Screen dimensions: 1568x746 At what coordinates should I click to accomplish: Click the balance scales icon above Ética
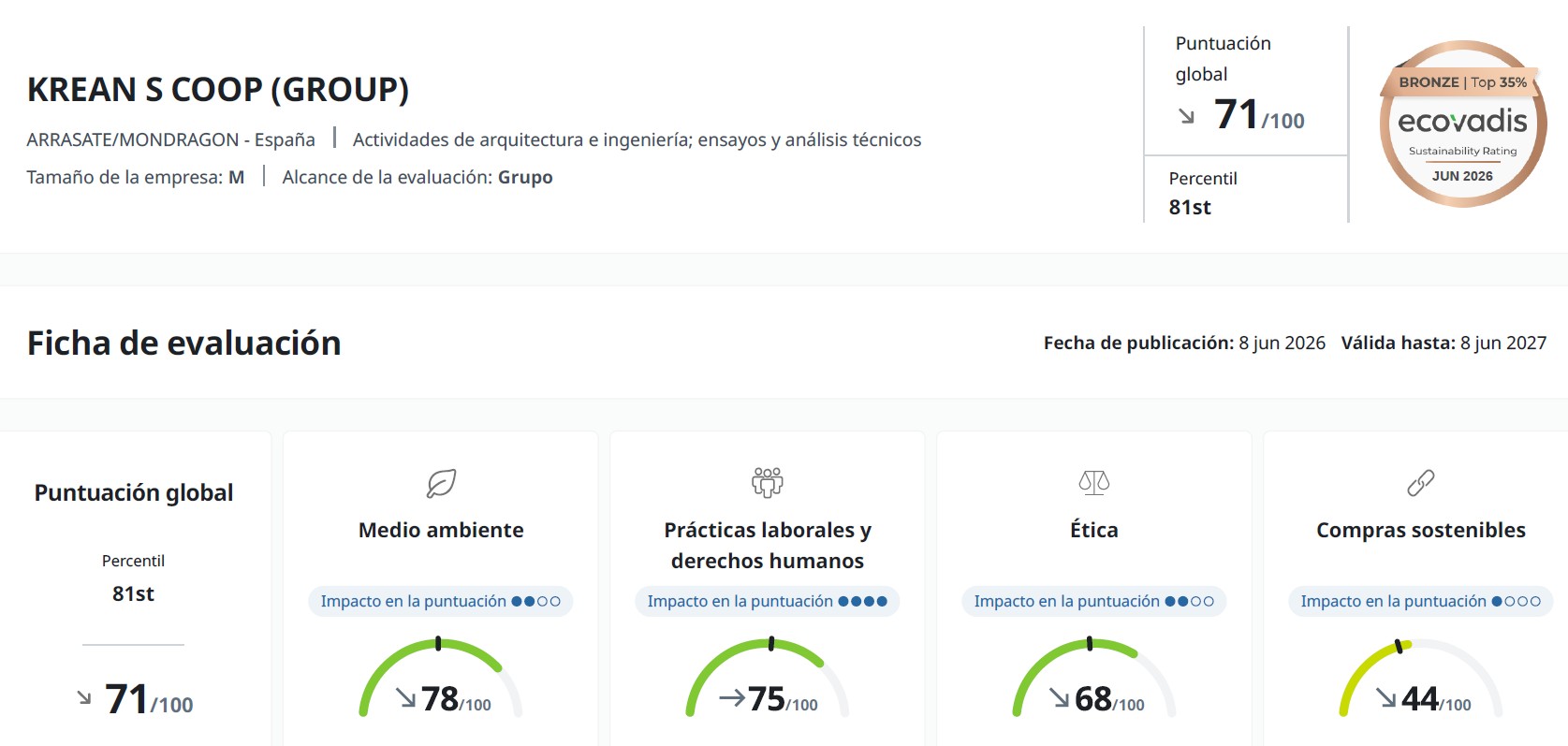point(1094,483)
